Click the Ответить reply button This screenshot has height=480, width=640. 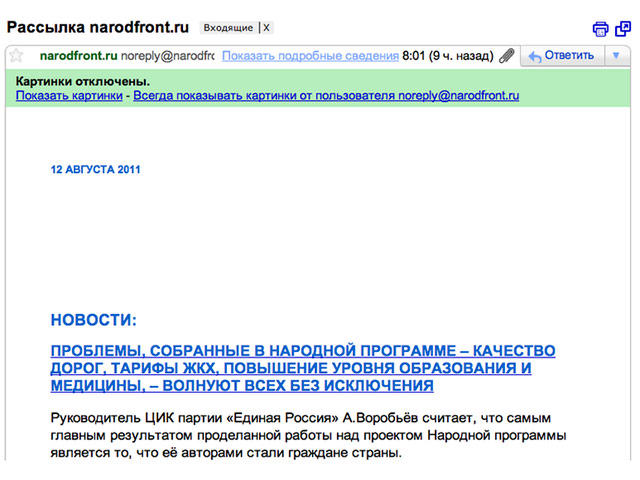[561, 56]
